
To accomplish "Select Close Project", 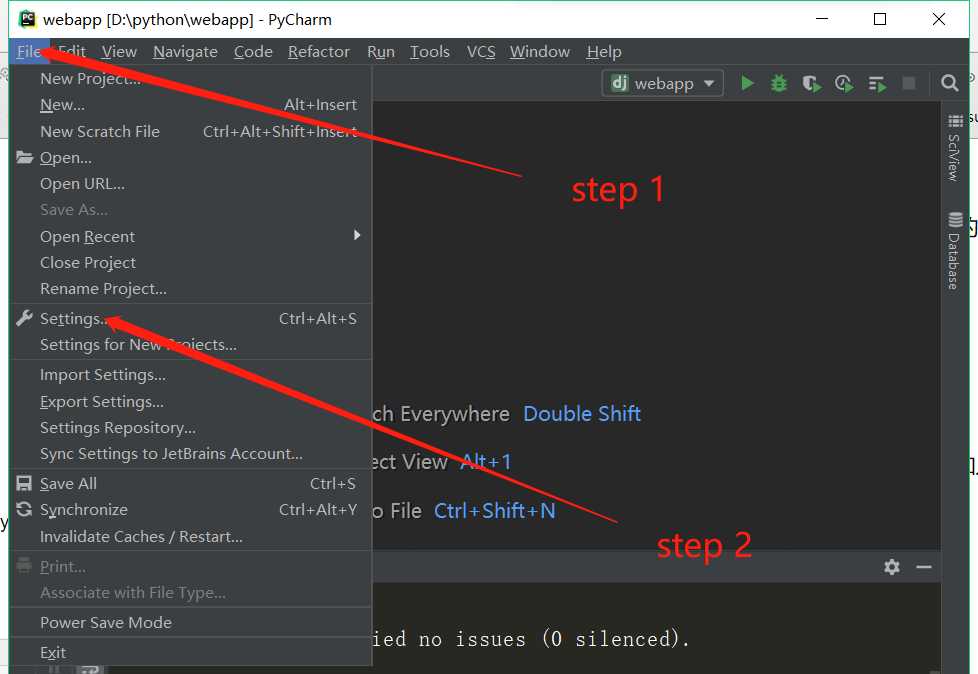I will (191, 262).
